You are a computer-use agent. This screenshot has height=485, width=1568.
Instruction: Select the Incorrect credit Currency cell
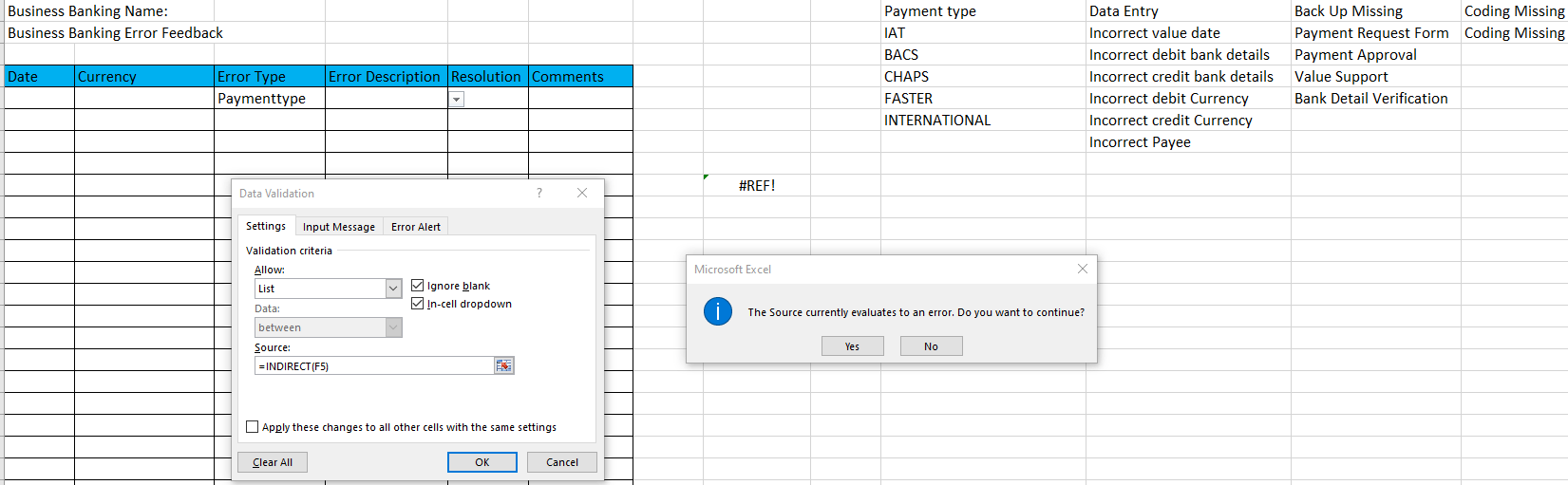tap(1188, 120)
